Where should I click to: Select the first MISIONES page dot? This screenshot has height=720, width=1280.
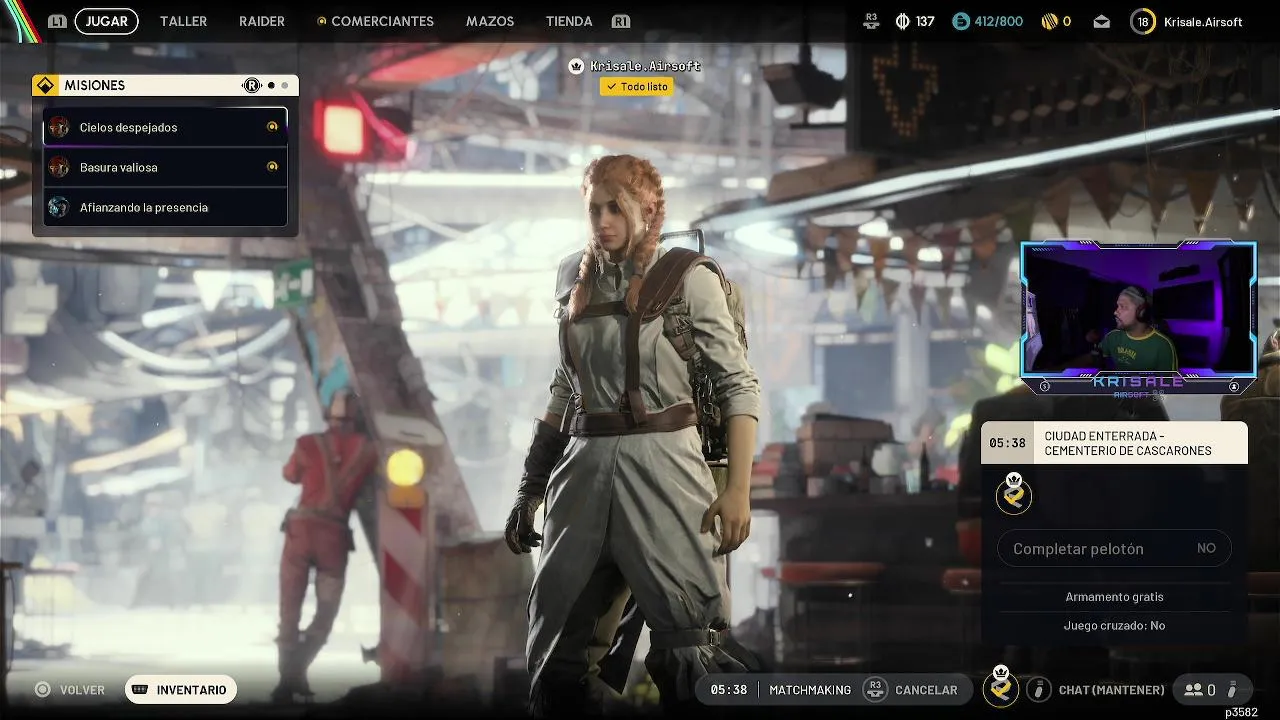pyautogui.click(x=271, y=86)
